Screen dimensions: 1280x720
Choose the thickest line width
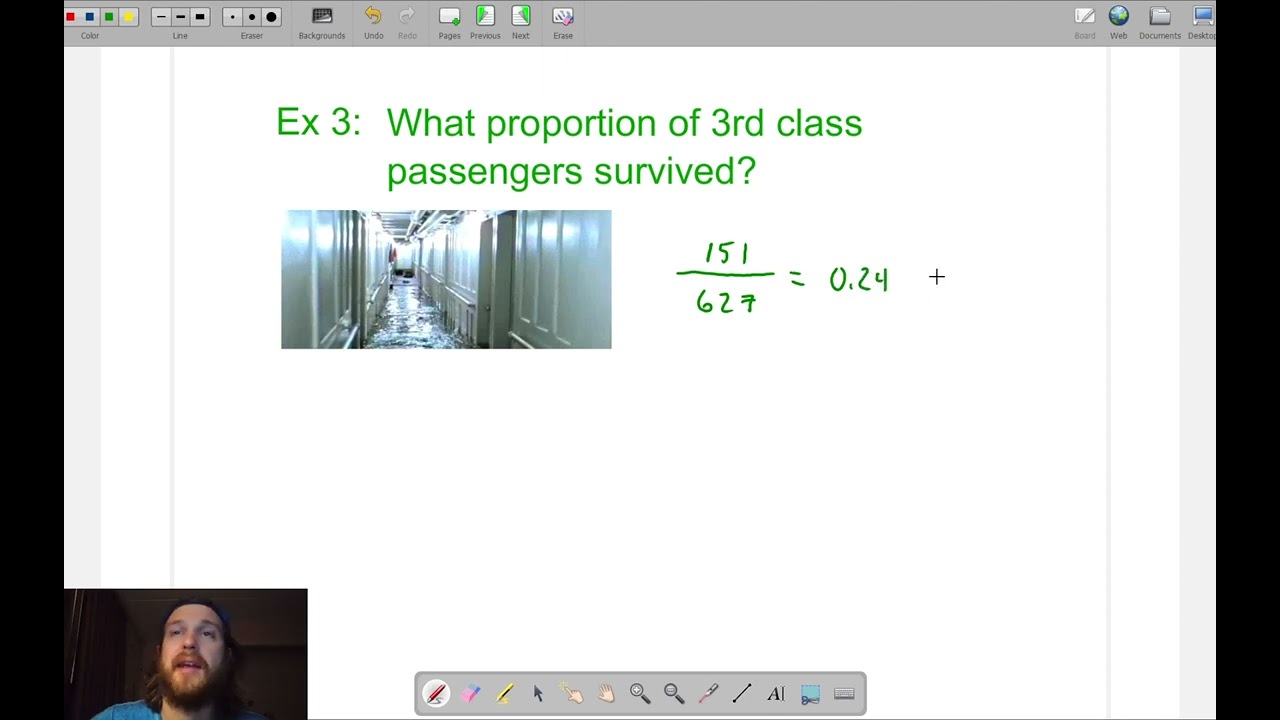click(x=200, y=17)
